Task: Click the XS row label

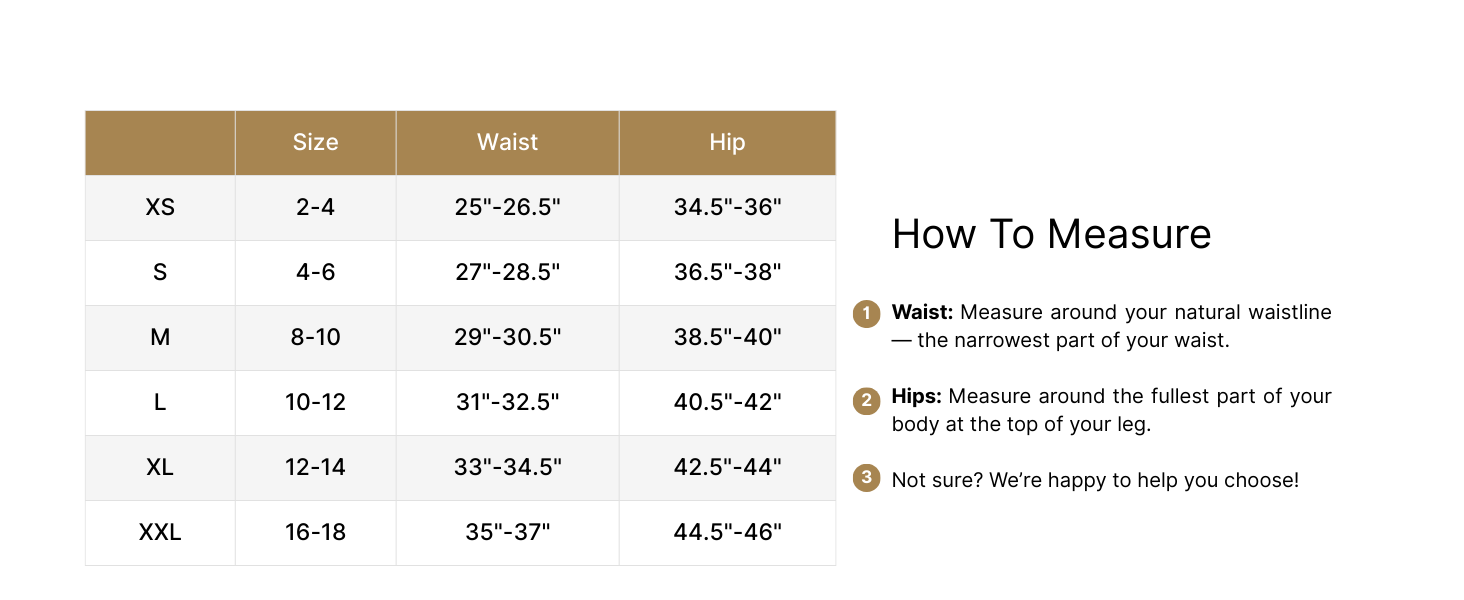Action: (160, 207)
